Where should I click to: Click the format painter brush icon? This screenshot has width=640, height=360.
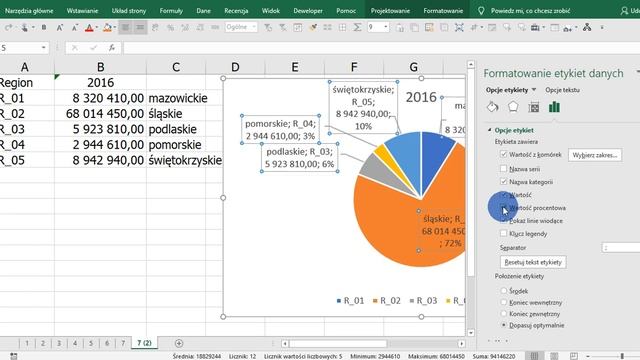coord(313,27)
